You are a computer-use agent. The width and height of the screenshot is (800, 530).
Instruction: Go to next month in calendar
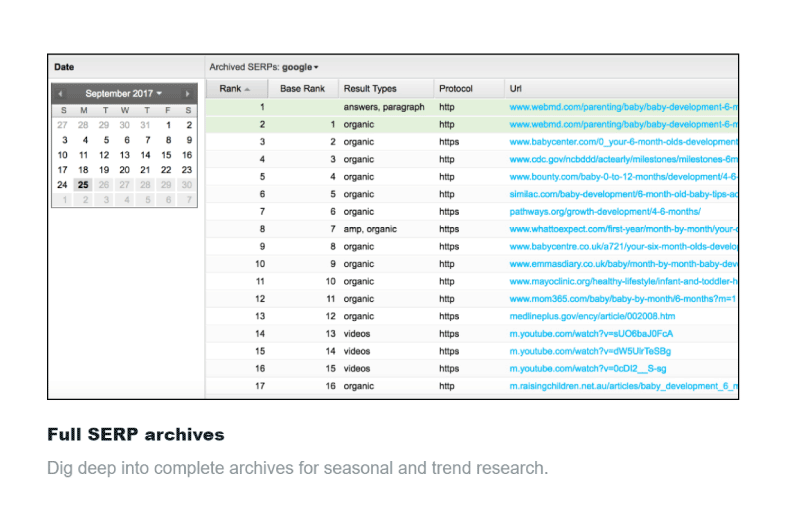tap(187, 94)
